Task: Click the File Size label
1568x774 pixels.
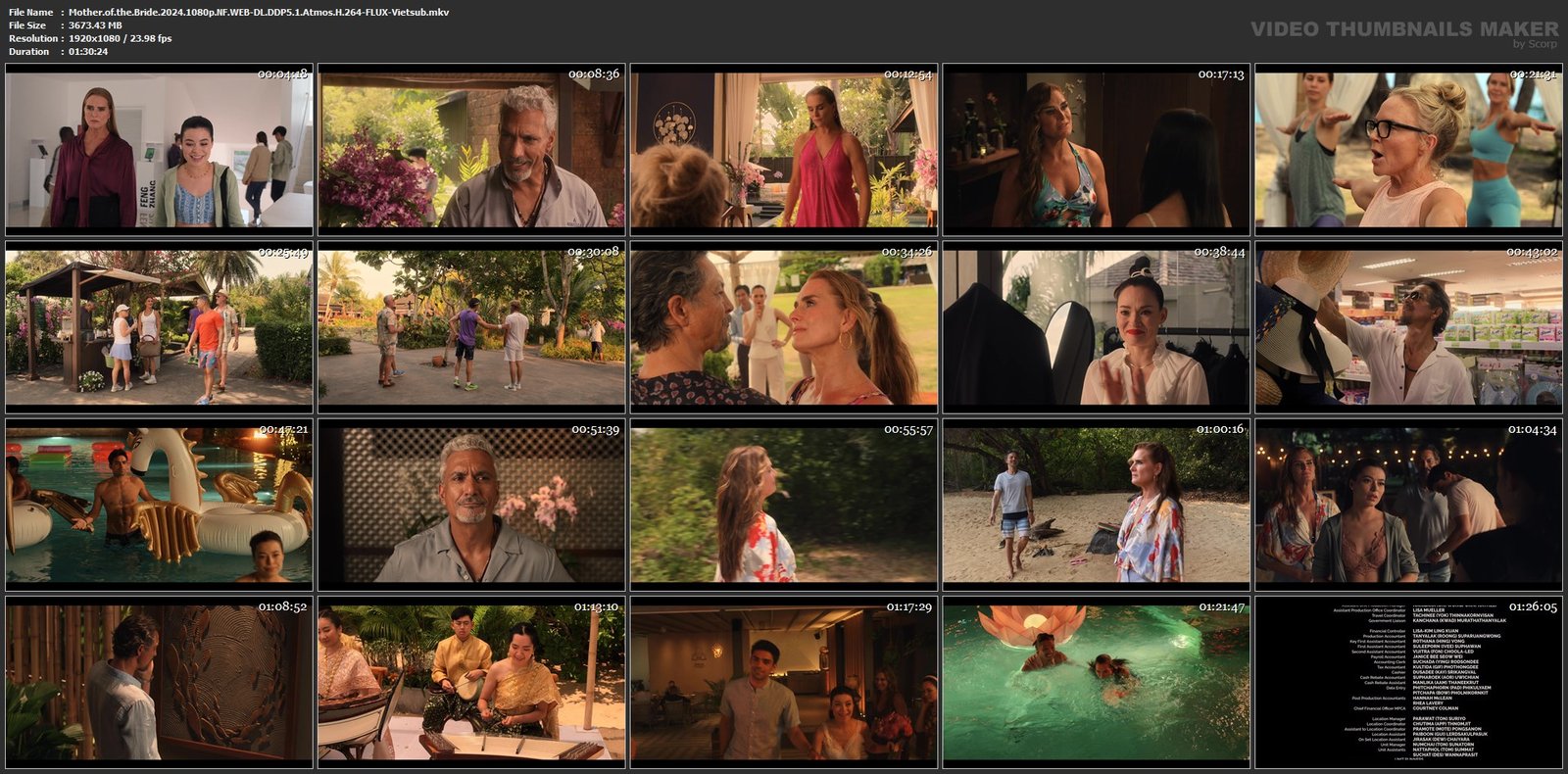Action: [x=27, y=25]
